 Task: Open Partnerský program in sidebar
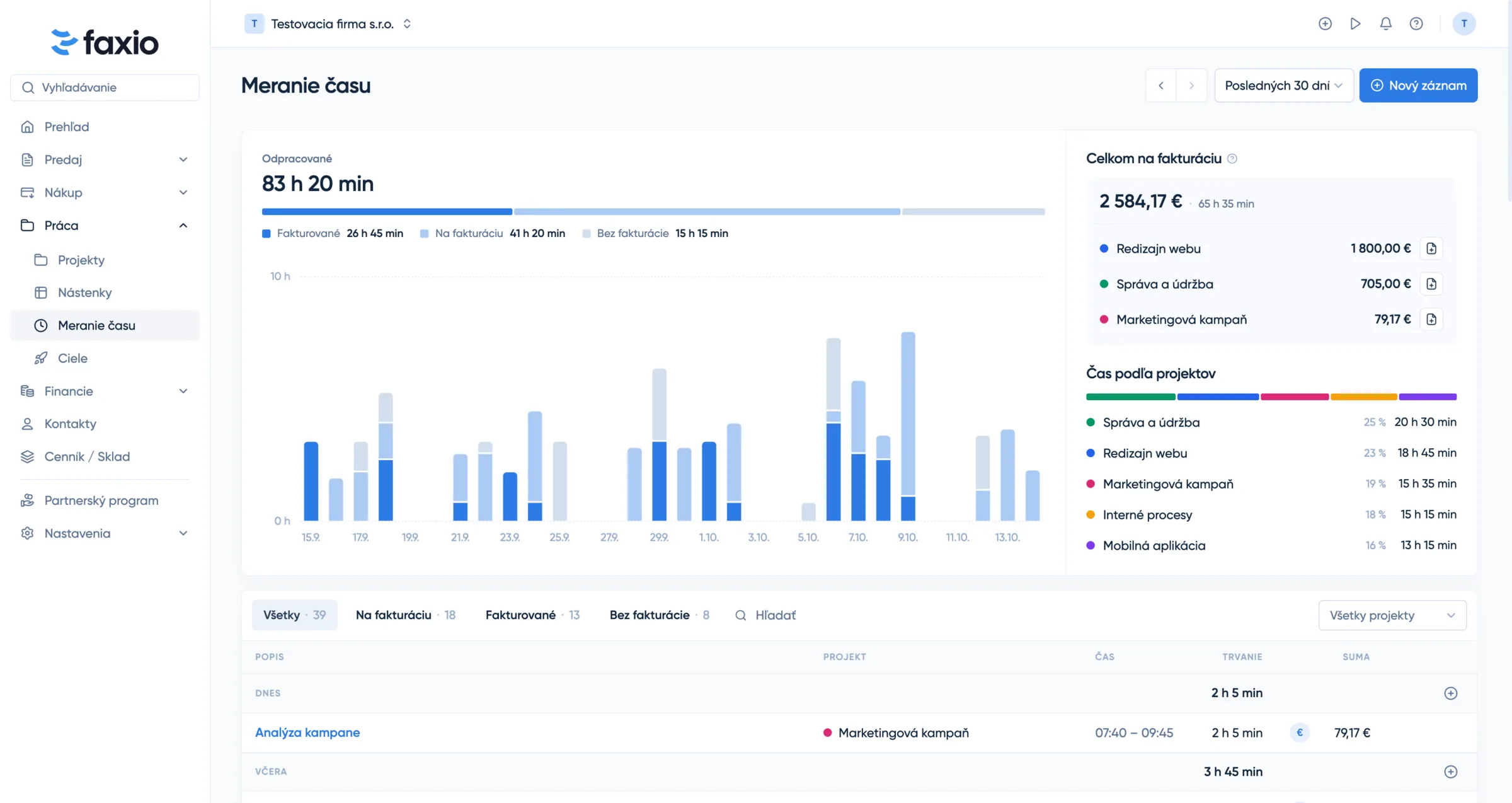(105, 500)
